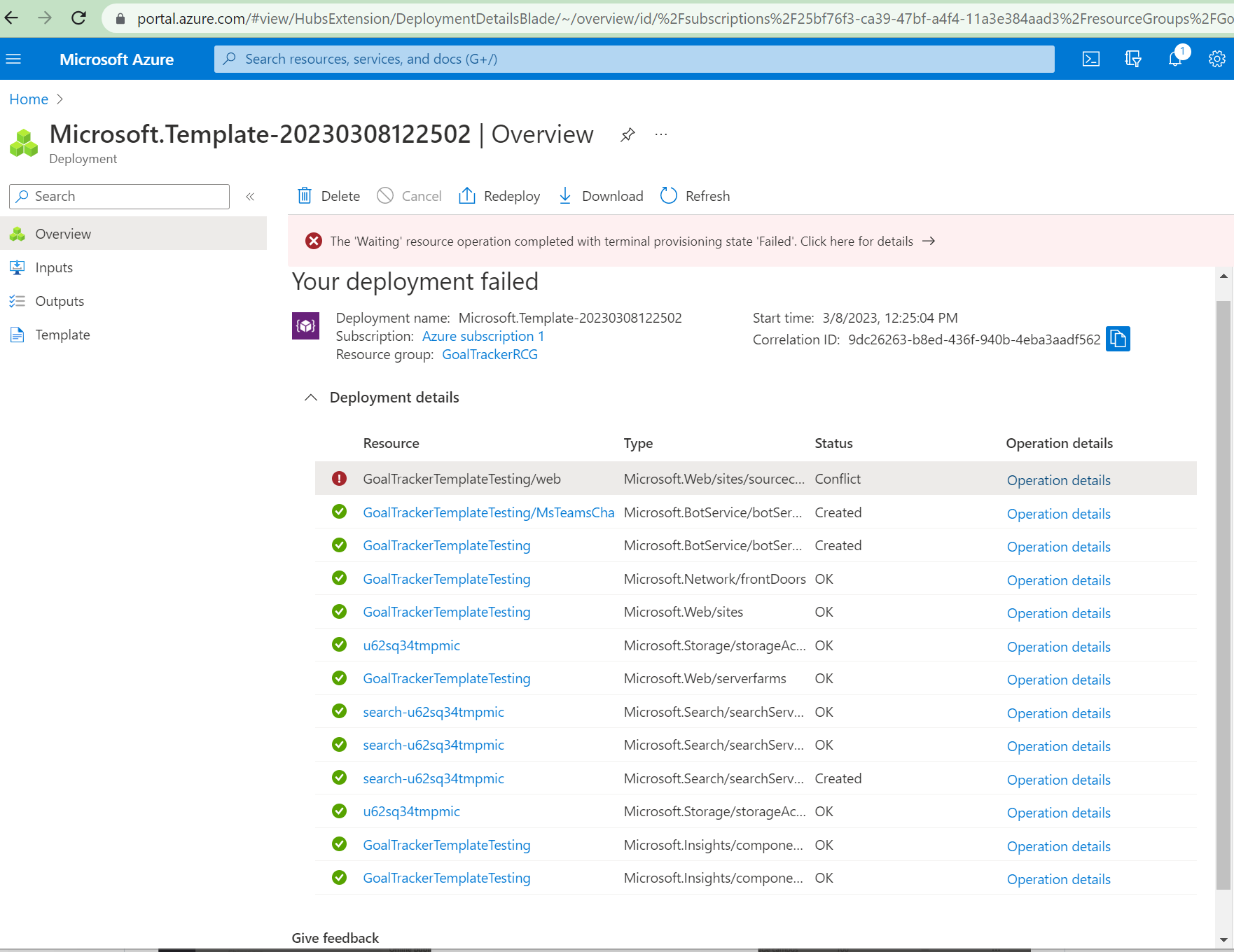Copy the Correlation ID

(1118, 339)
